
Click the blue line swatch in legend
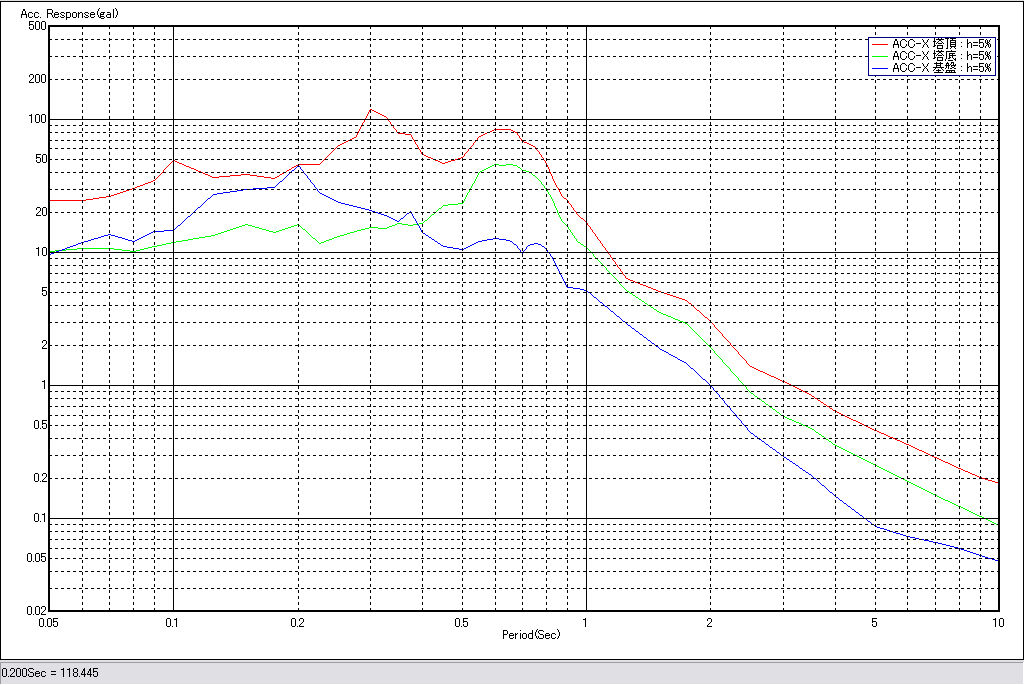click(879, 68)
